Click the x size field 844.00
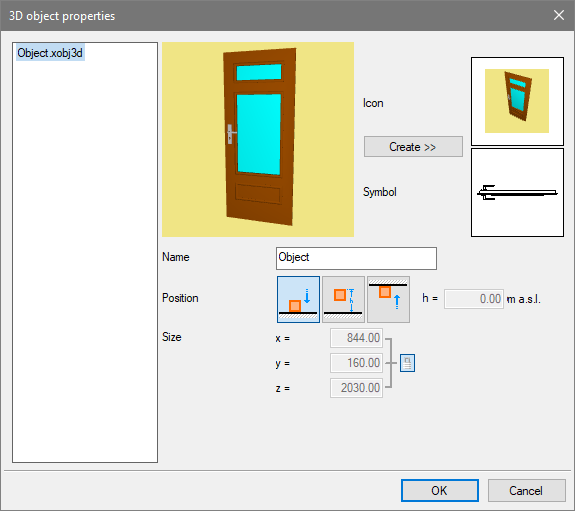This screenshot has width=575, height=511. click(356, 338)
